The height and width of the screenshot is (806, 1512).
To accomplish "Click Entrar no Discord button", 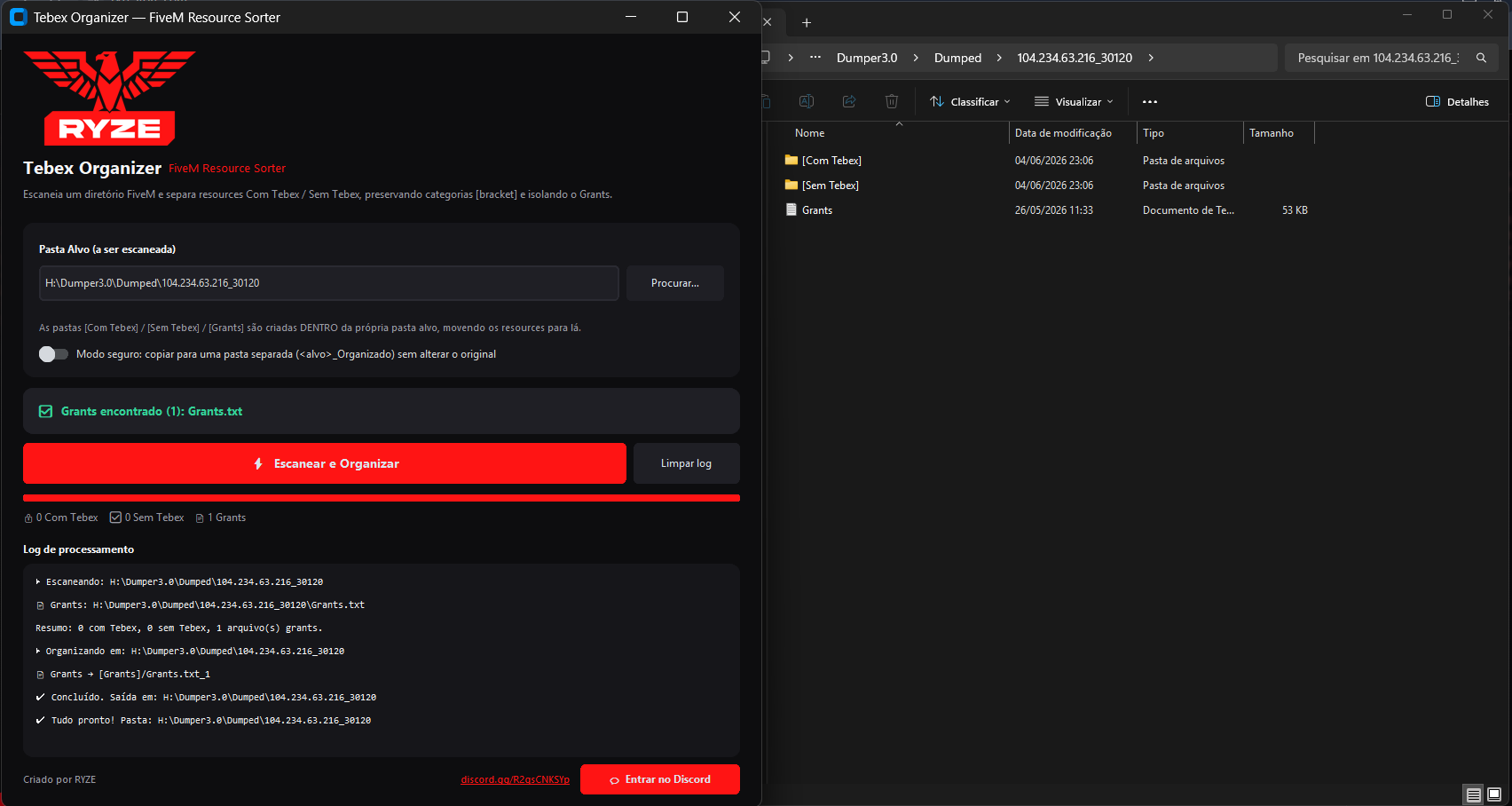I will point(660,779).
